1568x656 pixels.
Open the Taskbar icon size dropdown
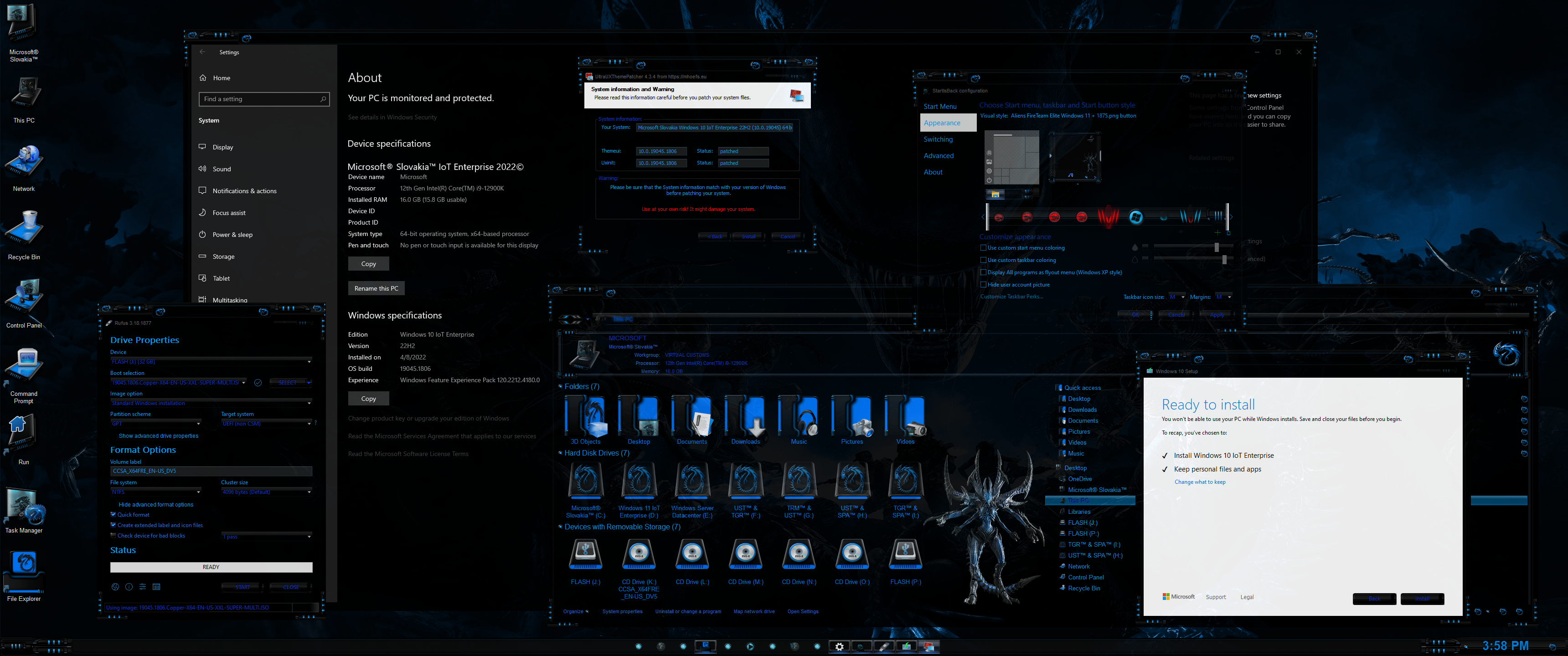(1177, 297)
